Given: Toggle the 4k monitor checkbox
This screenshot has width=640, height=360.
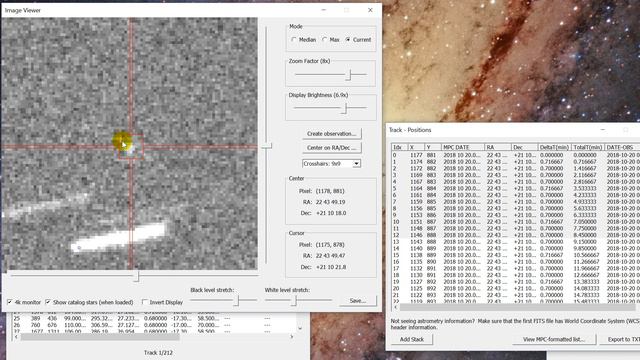Looking at the screenshot, I should [x=10, y=302].
